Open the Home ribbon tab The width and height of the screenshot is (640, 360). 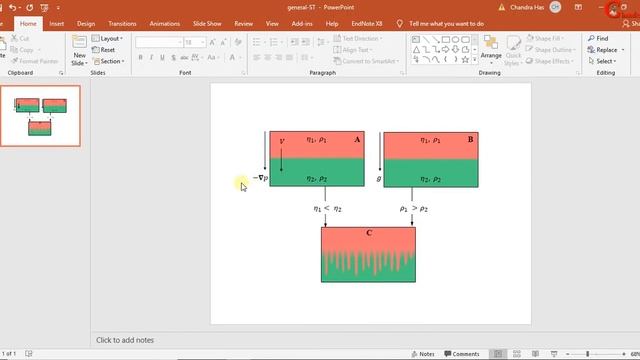28,24
